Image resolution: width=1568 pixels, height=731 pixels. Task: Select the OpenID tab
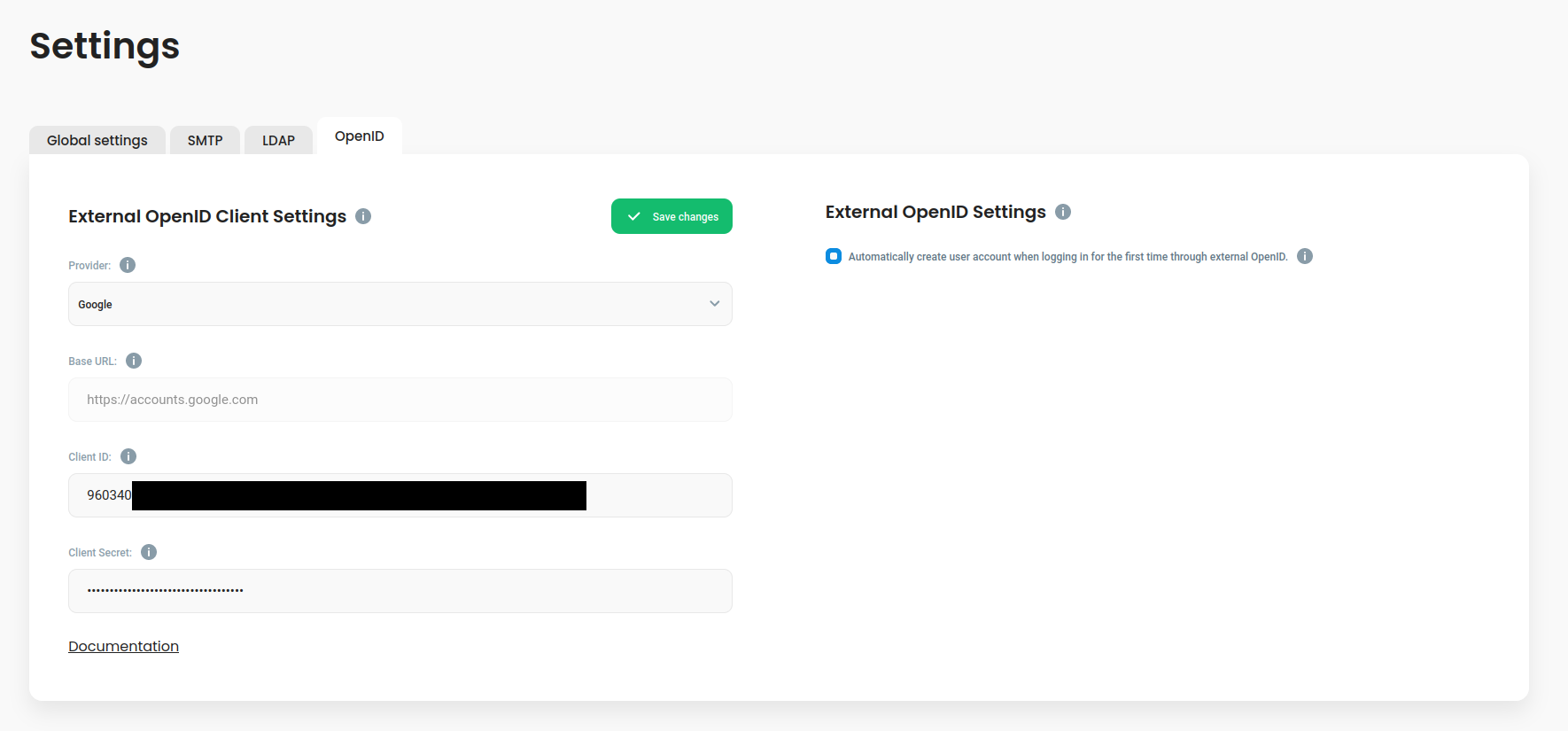[360, 136]
